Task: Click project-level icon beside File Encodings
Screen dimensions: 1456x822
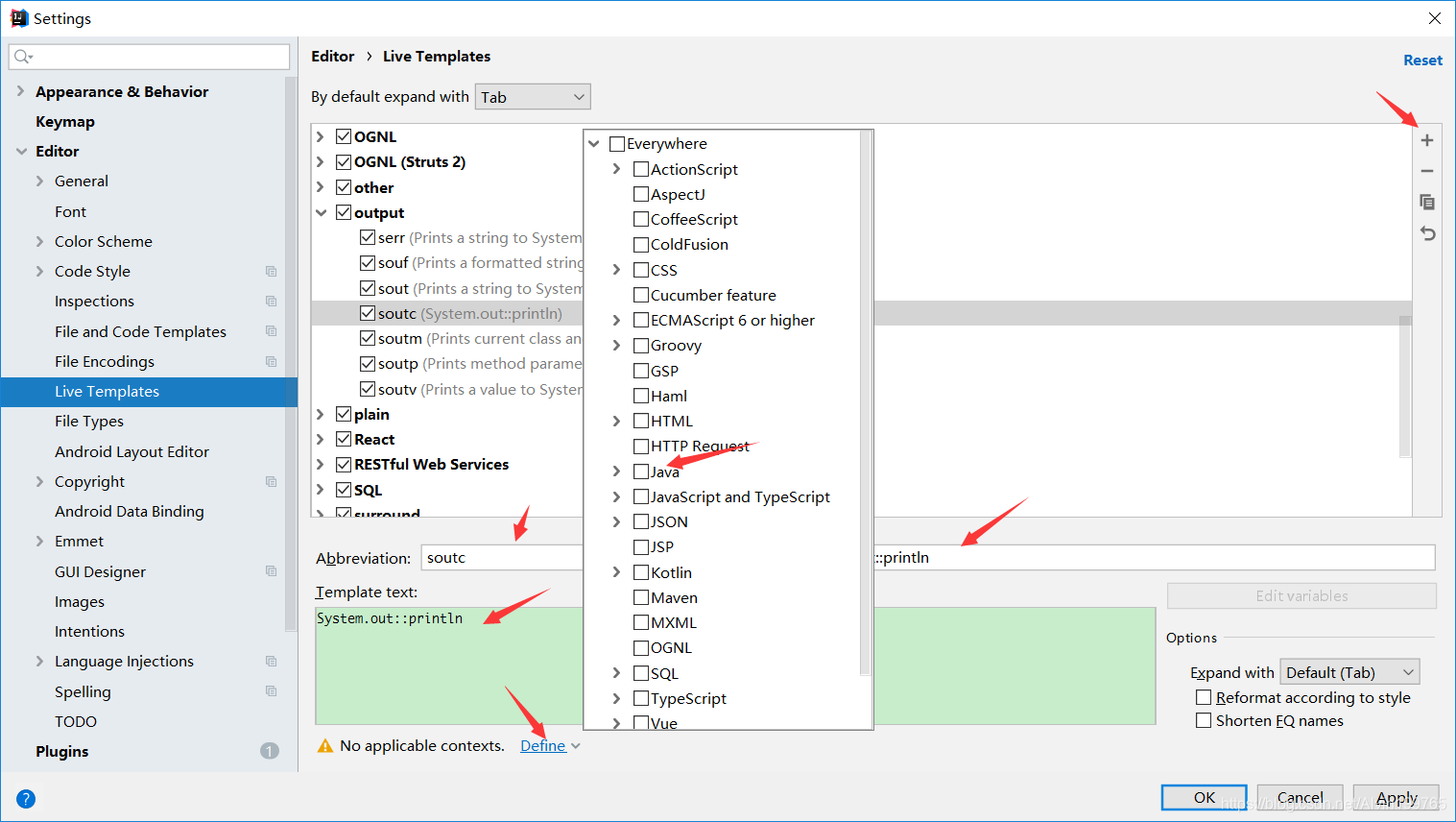Action: (271, 362)
